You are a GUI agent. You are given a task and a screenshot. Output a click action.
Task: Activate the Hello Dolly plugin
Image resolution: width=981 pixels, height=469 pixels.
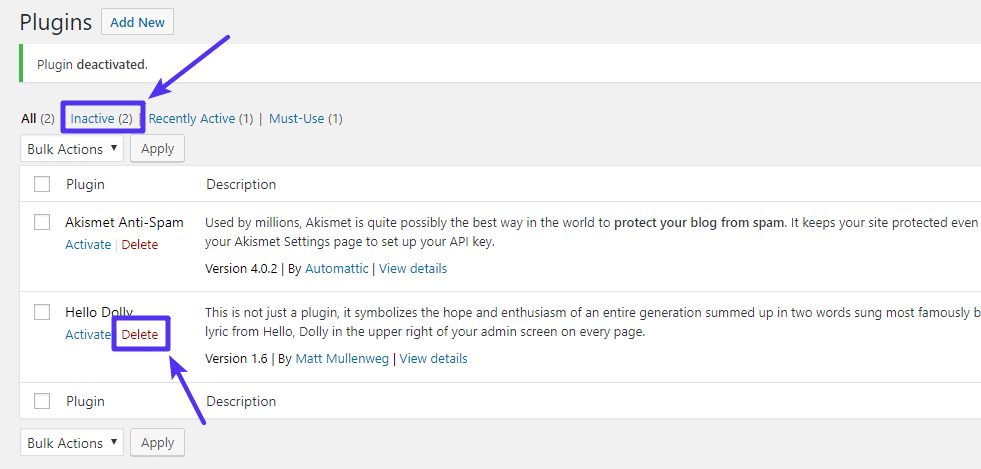click(88, 335)
